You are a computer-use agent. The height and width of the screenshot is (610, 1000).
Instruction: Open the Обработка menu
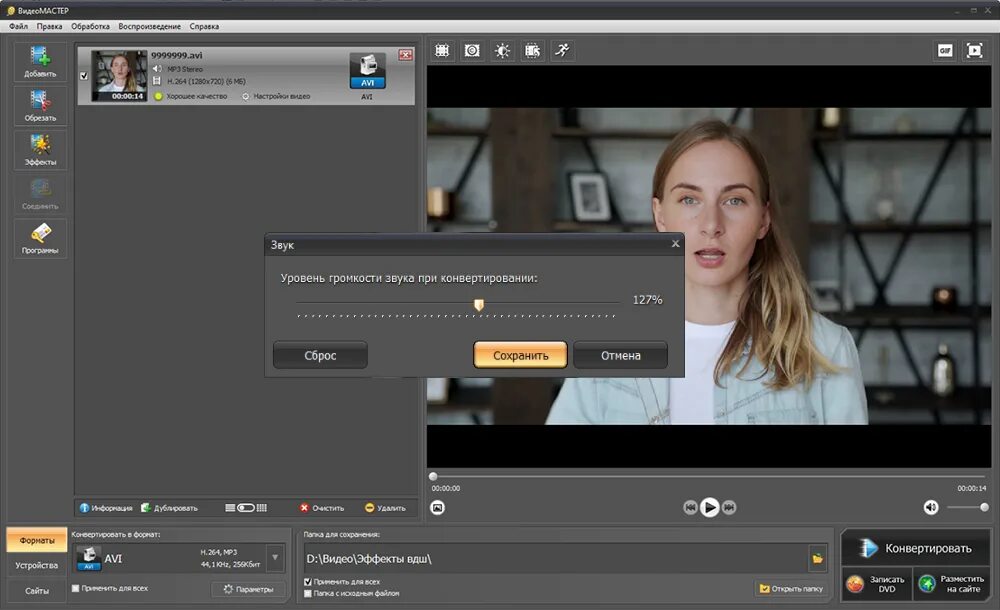(90, 26)
